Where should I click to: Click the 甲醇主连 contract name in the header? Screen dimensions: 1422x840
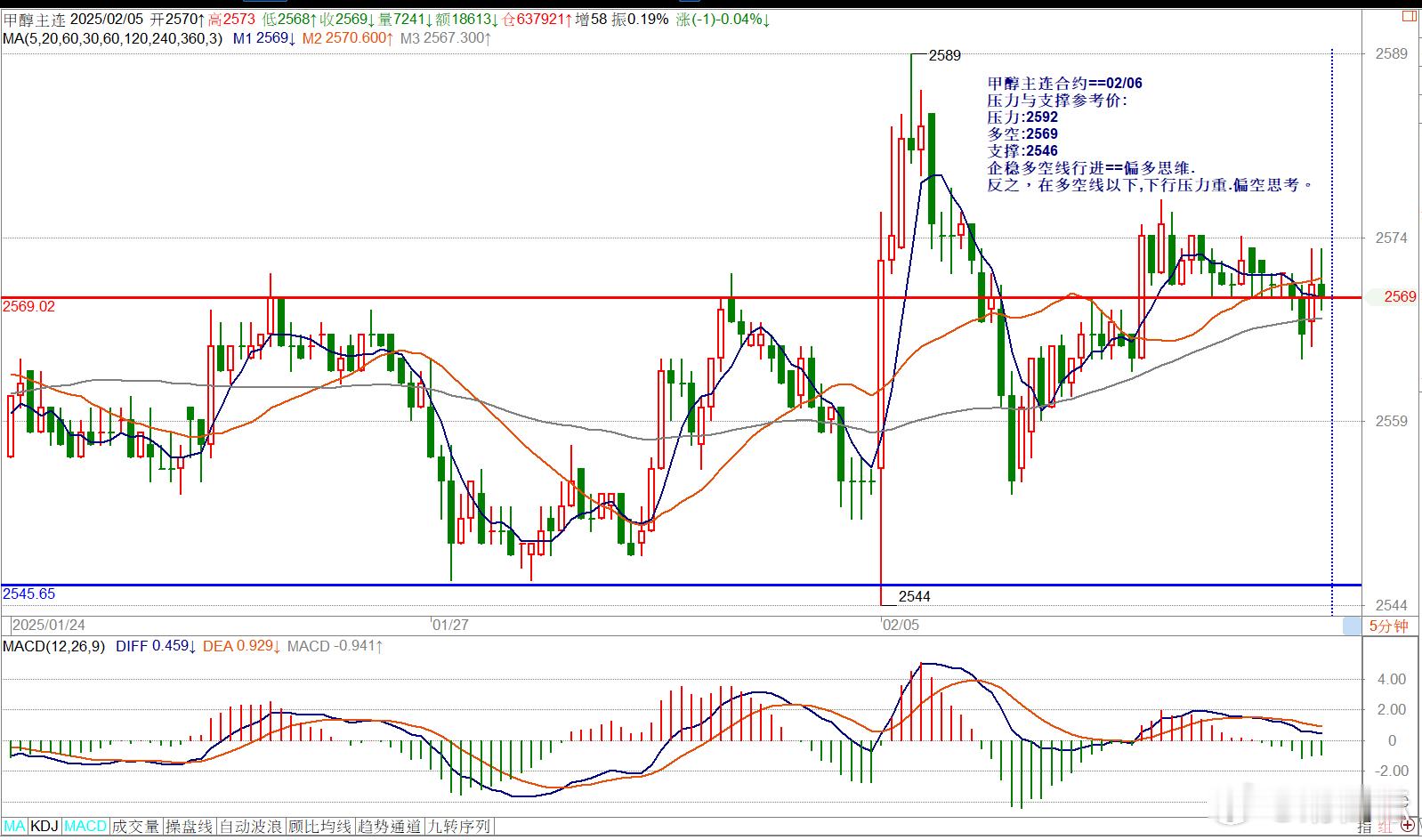[33, 19]
